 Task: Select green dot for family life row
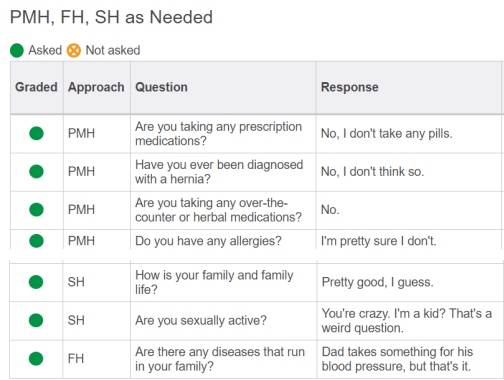click(36, 282)
